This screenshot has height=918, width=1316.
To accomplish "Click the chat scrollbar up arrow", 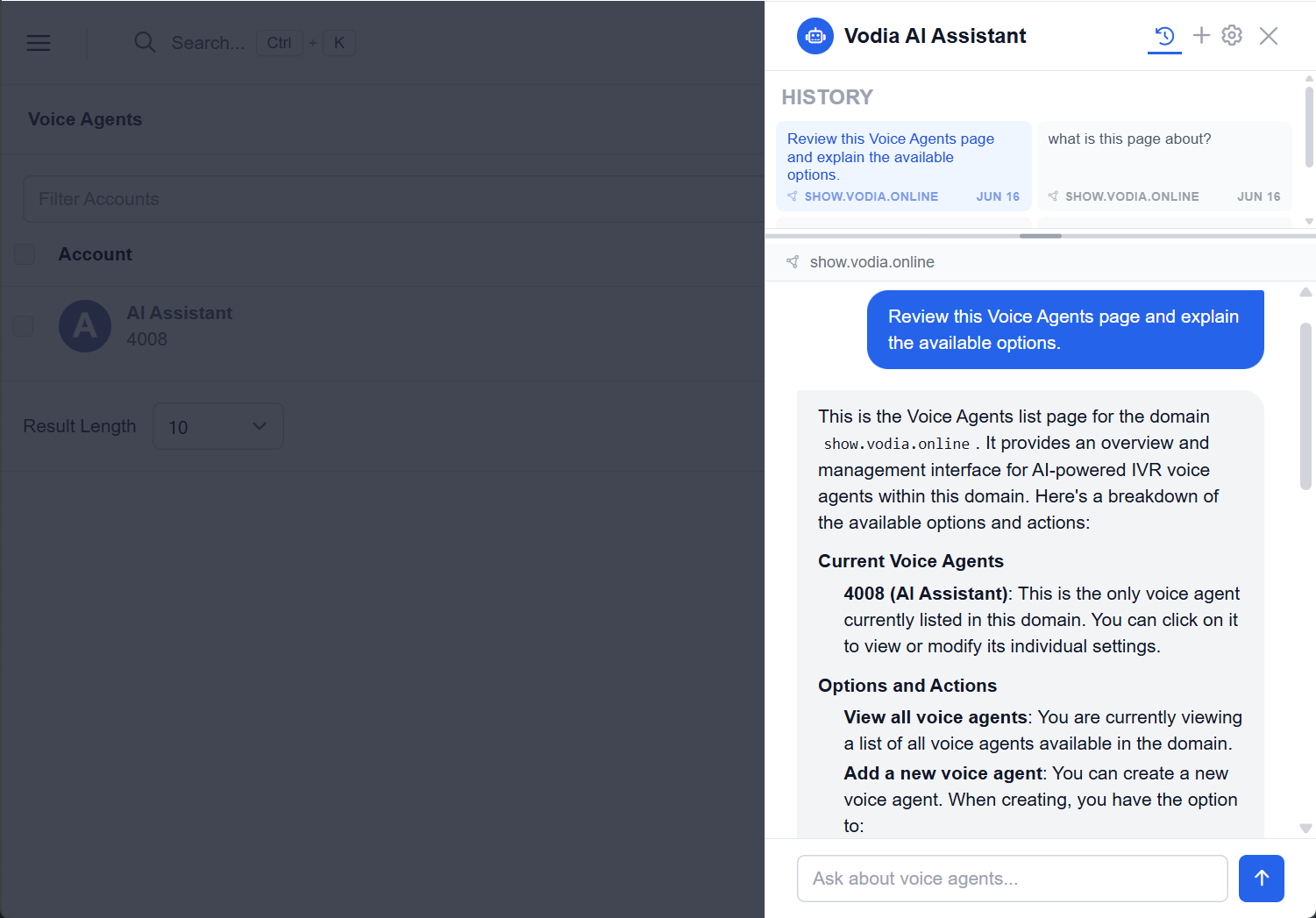I will pos(1305,292).
